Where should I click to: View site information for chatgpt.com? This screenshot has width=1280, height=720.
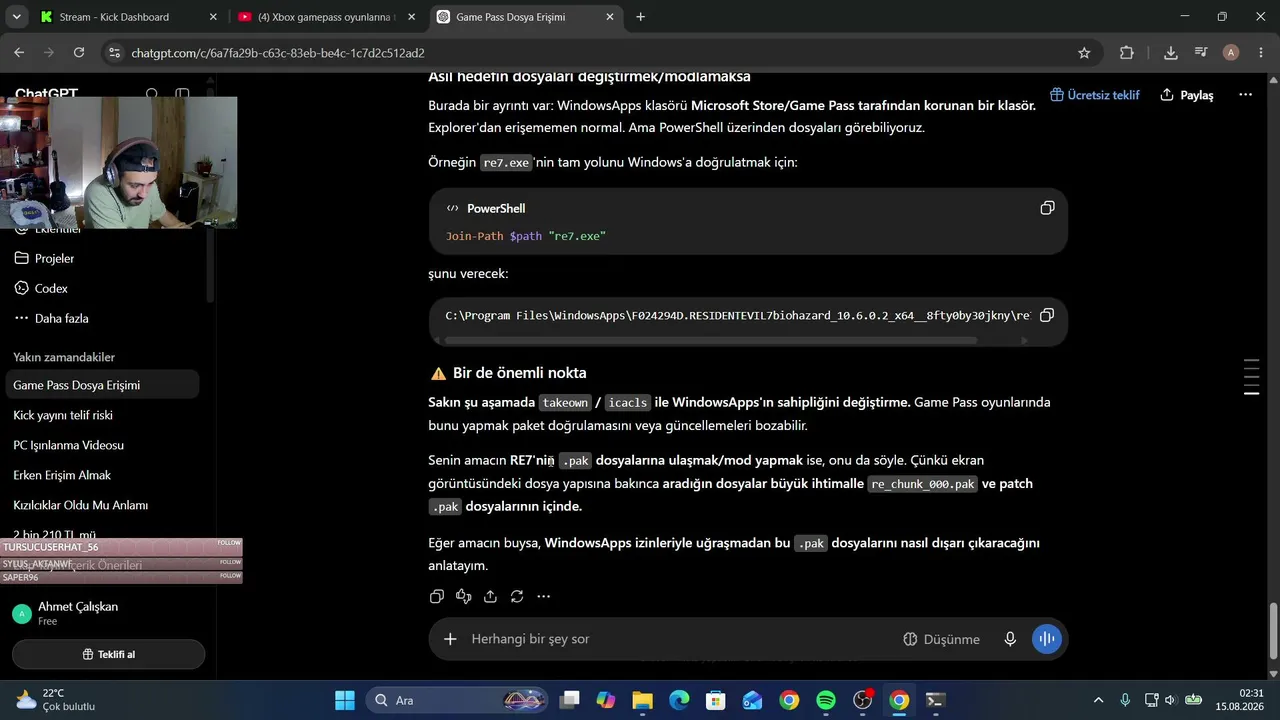coord(114,53)
